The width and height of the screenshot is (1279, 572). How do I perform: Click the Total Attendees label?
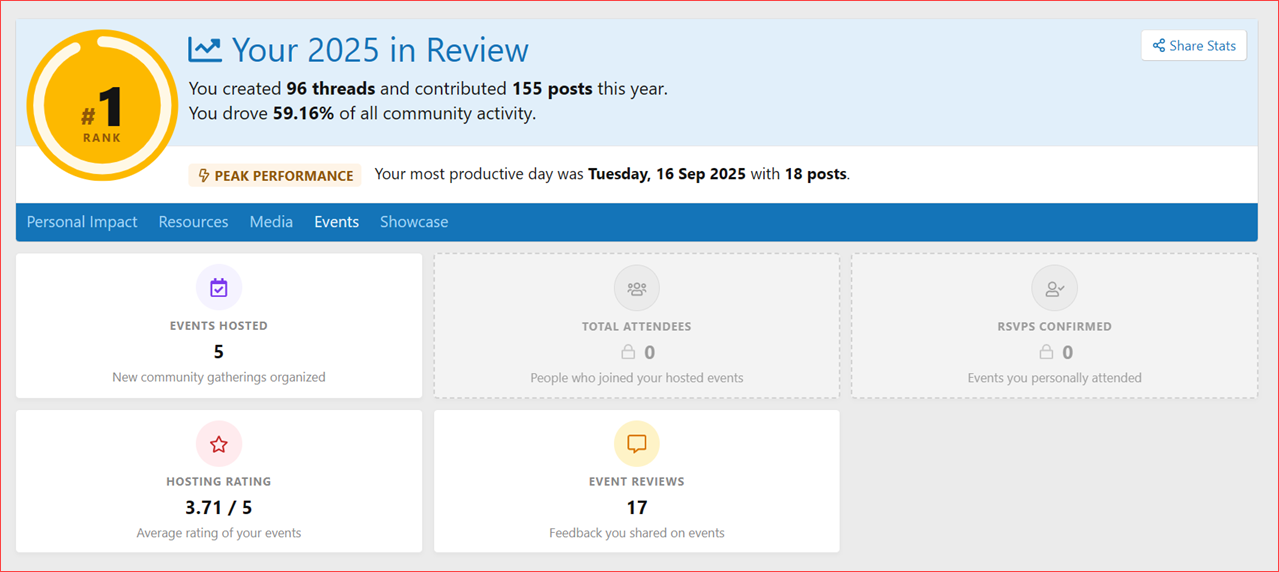pos(637,326)
